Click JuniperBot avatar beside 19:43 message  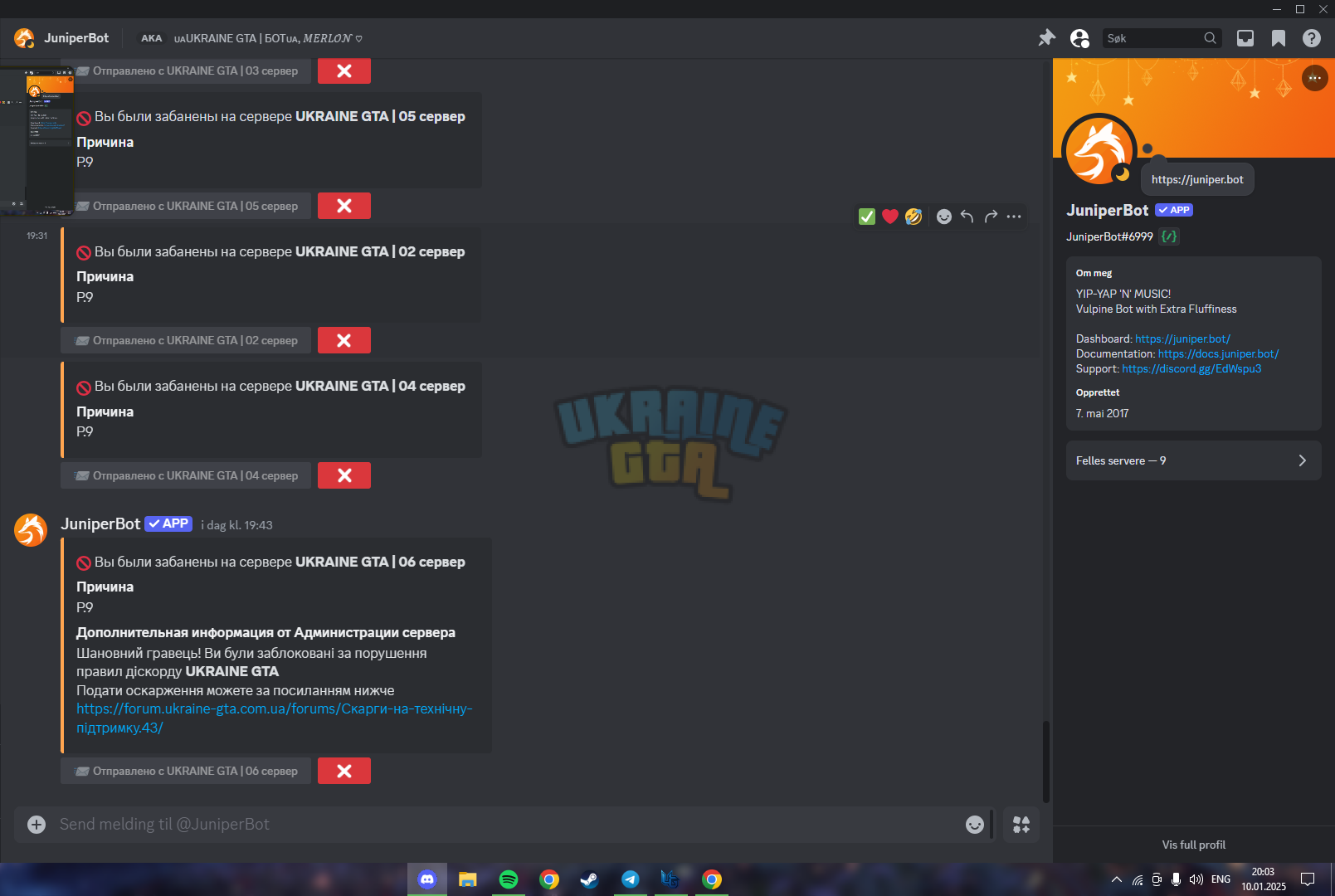(x=31, y=530)
